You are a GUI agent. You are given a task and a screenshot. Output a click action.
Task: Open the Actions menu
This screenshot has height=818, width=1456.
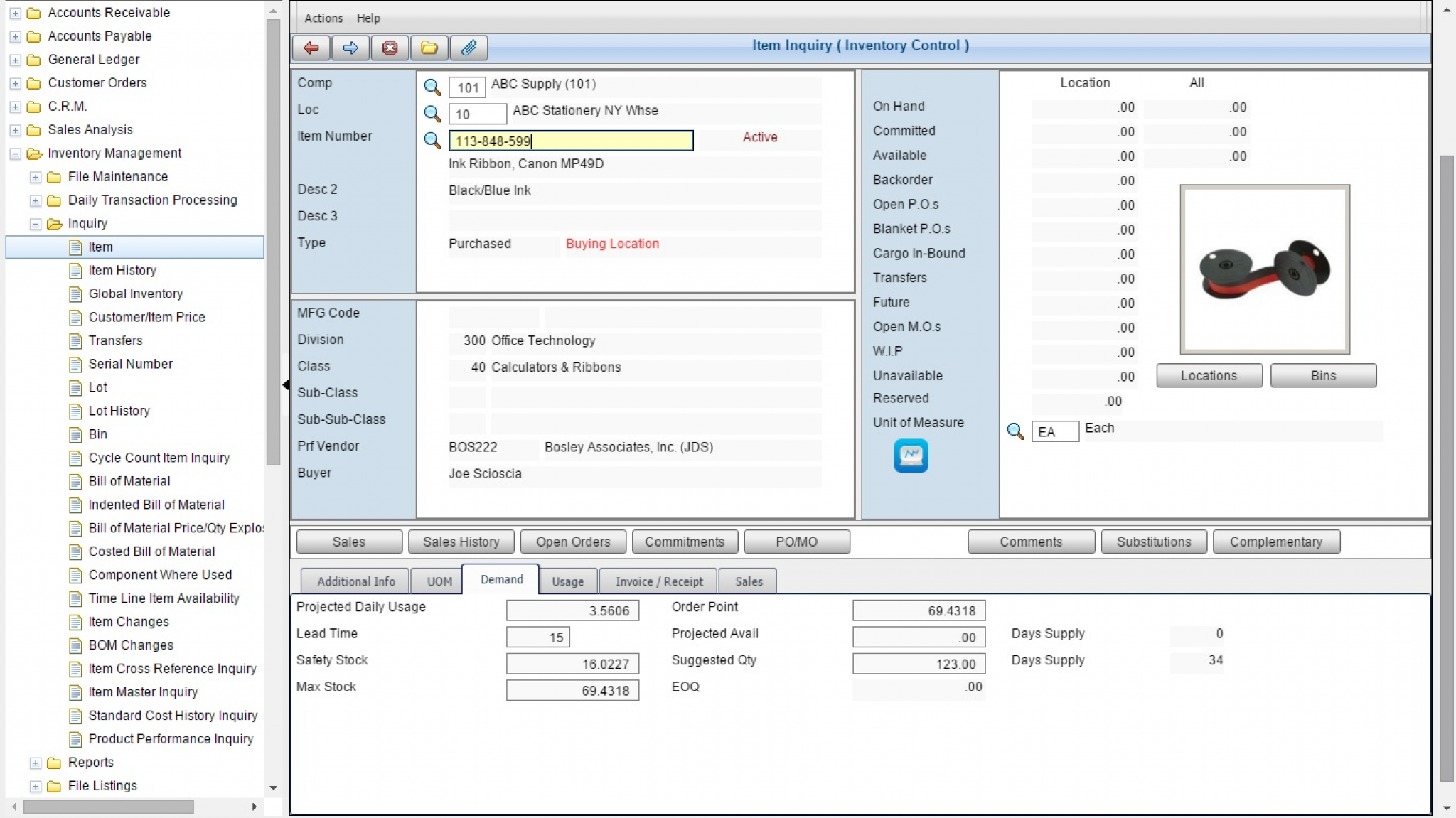point(322,18)
